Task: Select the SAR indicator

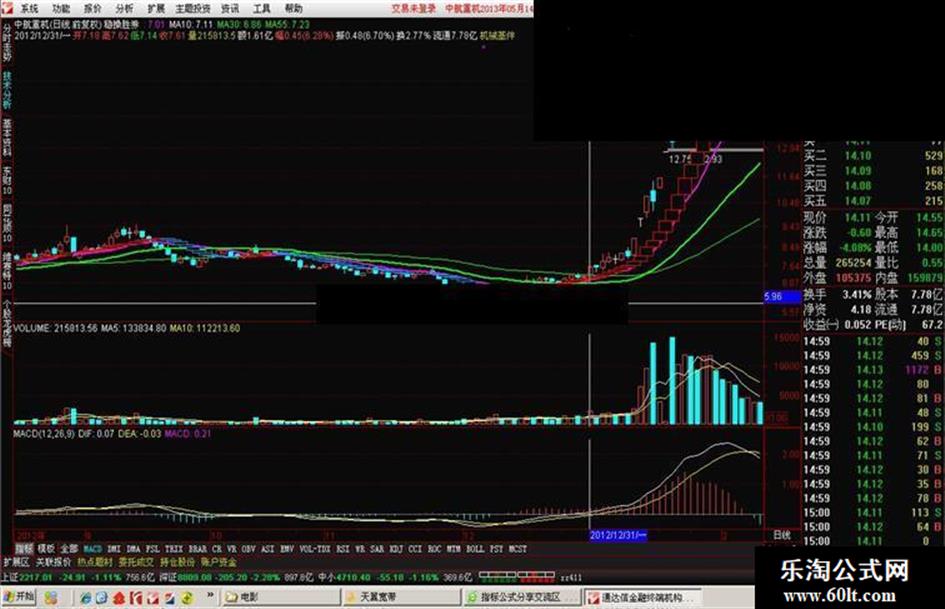Action: click(377, 549)
